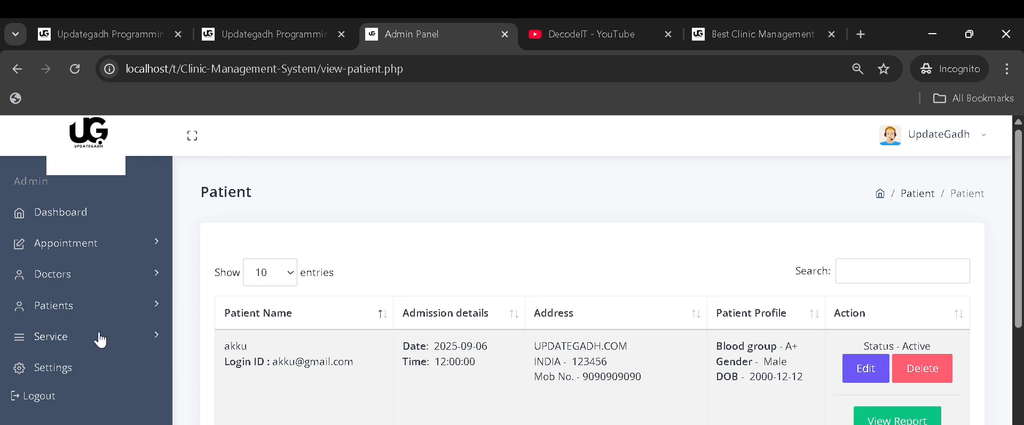Click View Report button for akku

(897, 417)
